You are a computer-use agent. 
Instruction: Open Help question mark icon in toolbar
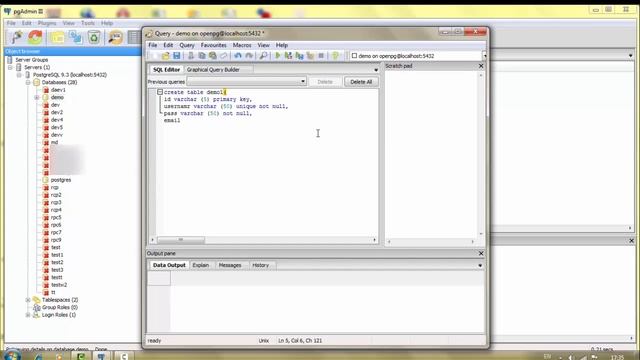(336, 56)
